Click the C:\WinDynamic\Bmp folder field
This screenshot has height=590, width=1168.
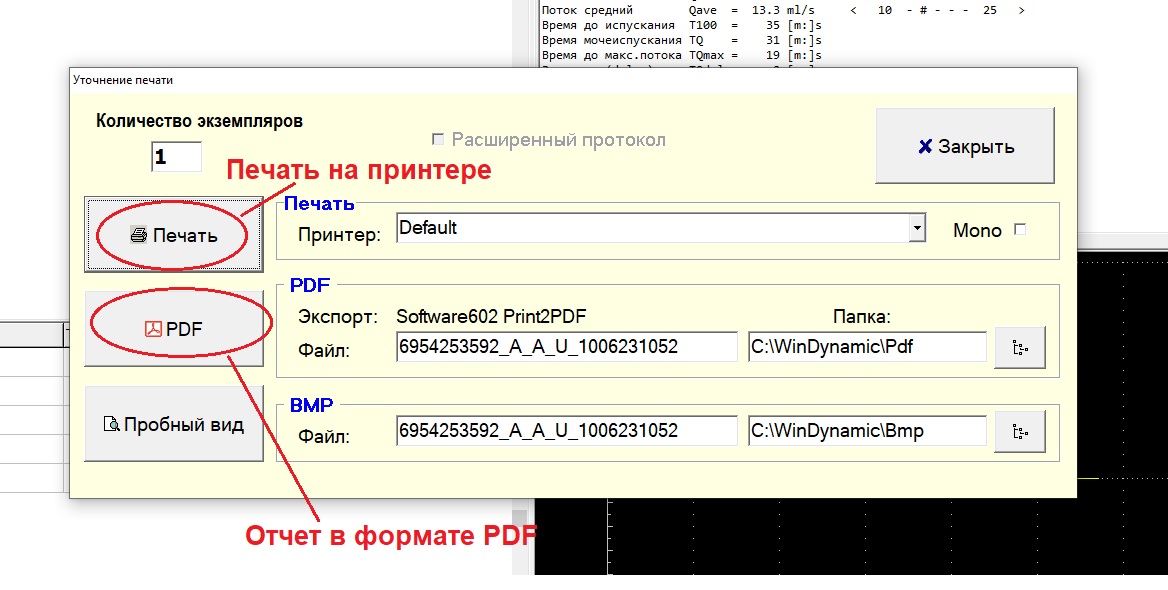866,431
